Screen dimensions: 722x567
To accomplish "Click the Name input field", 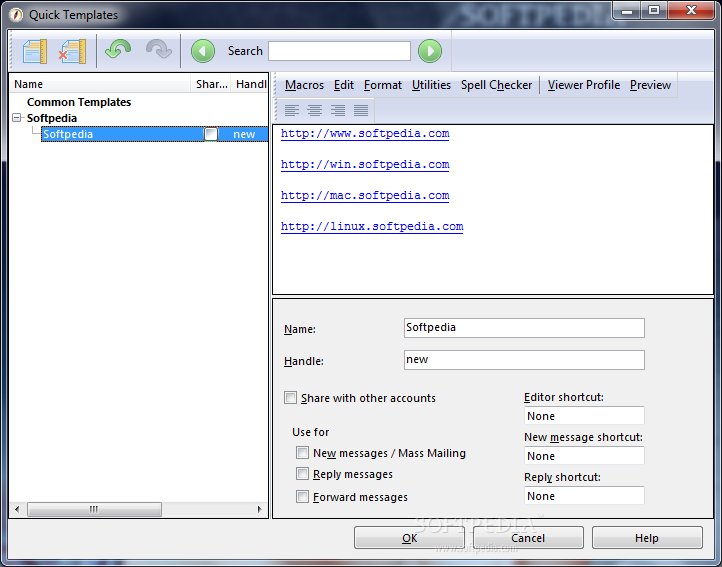I will tap(524, 328).
